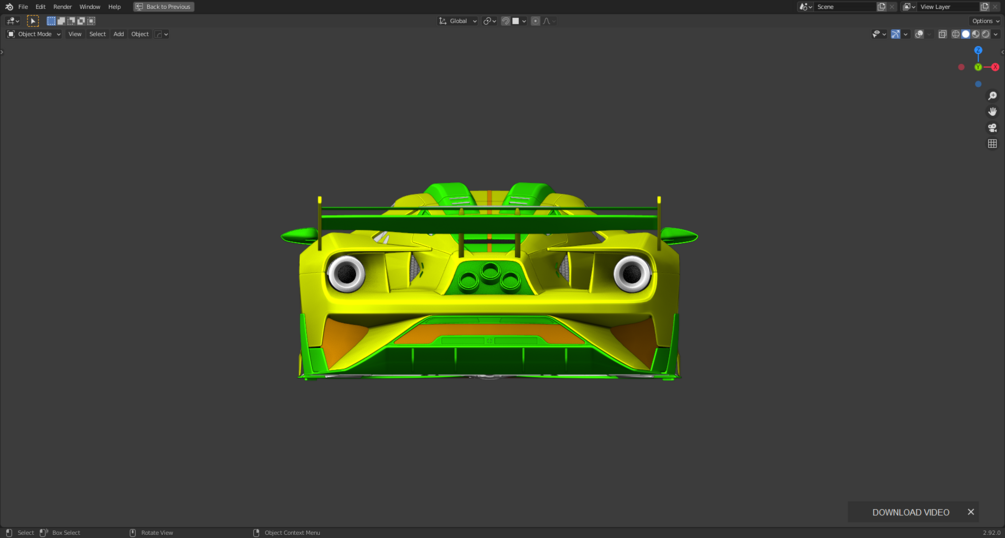Image resolution: width=1005 pixels, height=538 pixels.
Task: Click the Move view hand icon
Action: point(992,112)
